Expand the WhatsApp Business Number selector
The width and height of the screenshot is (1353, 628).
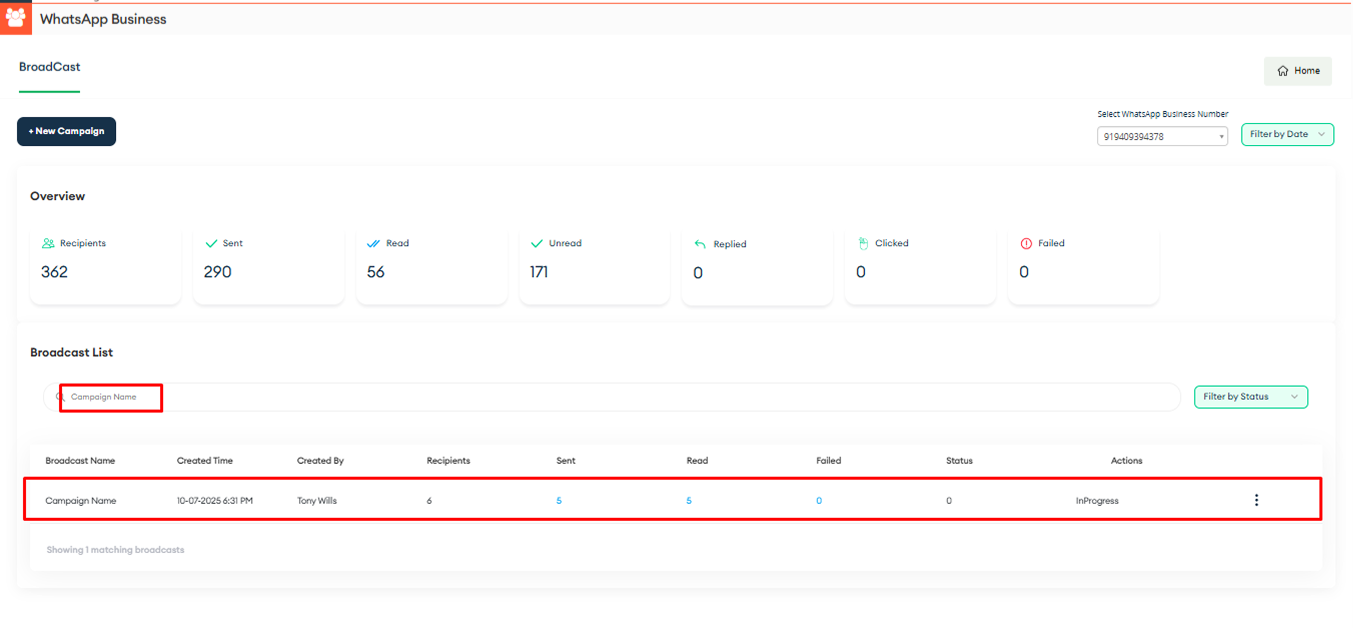[x=1162, y=137]
